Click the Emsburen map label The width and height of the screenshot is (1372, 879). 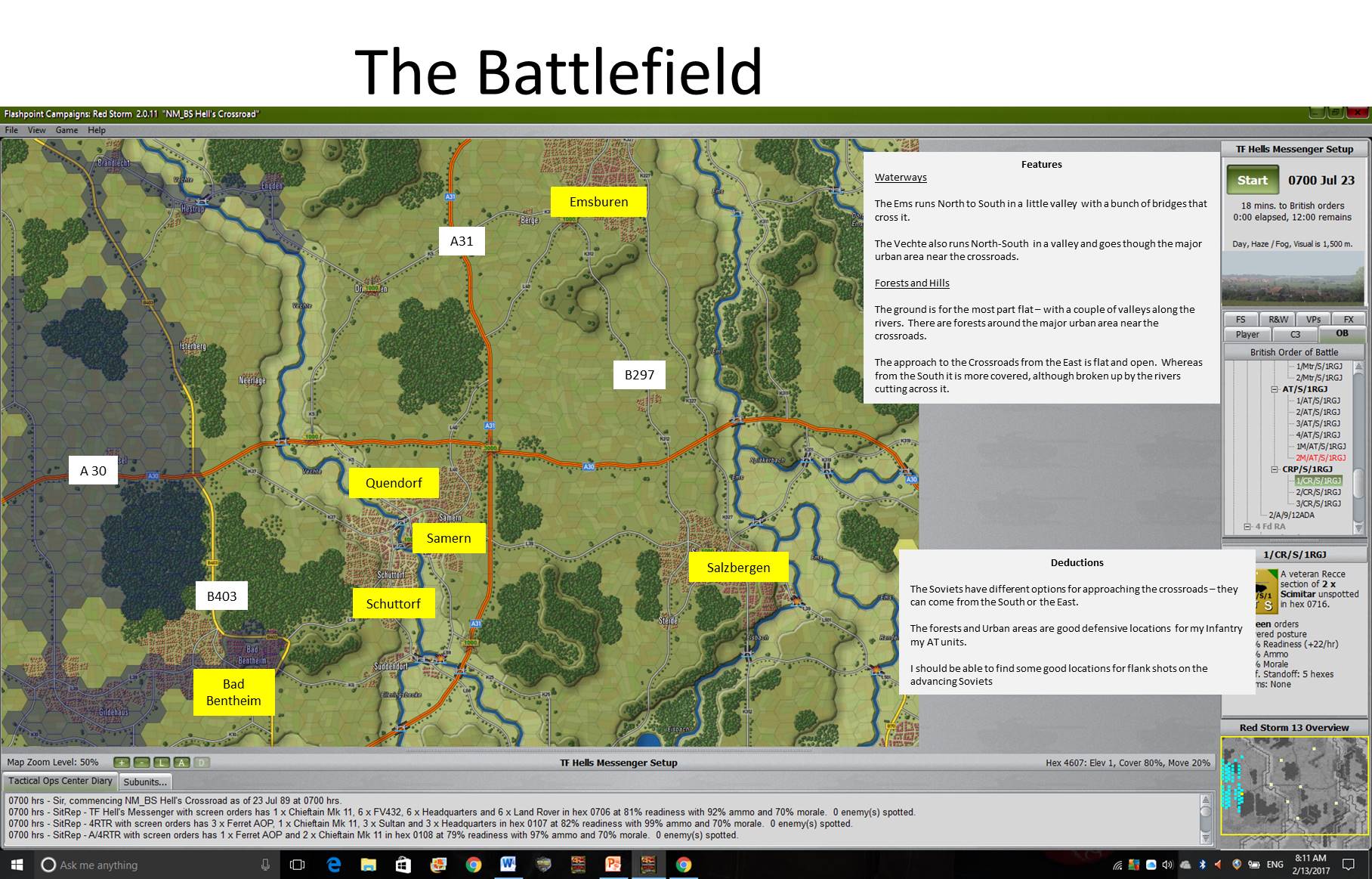coord(598,202)
